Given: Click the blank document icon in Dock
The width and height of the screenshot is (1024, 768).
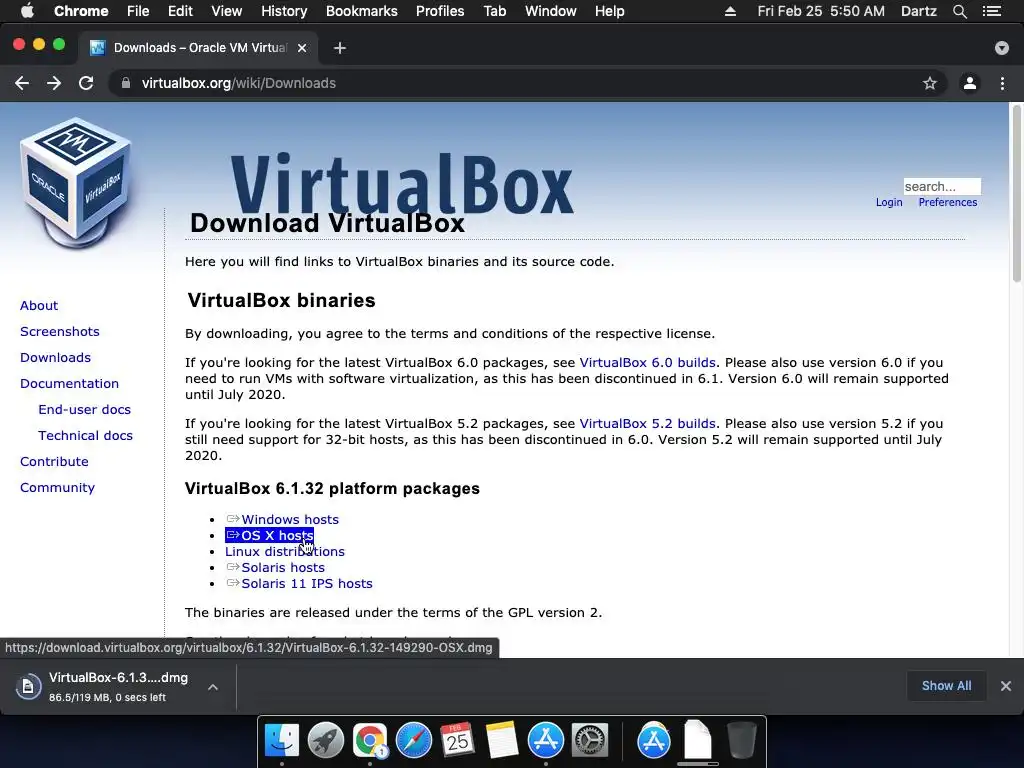Looking at the screenshot, I should [x=697, y=741].
